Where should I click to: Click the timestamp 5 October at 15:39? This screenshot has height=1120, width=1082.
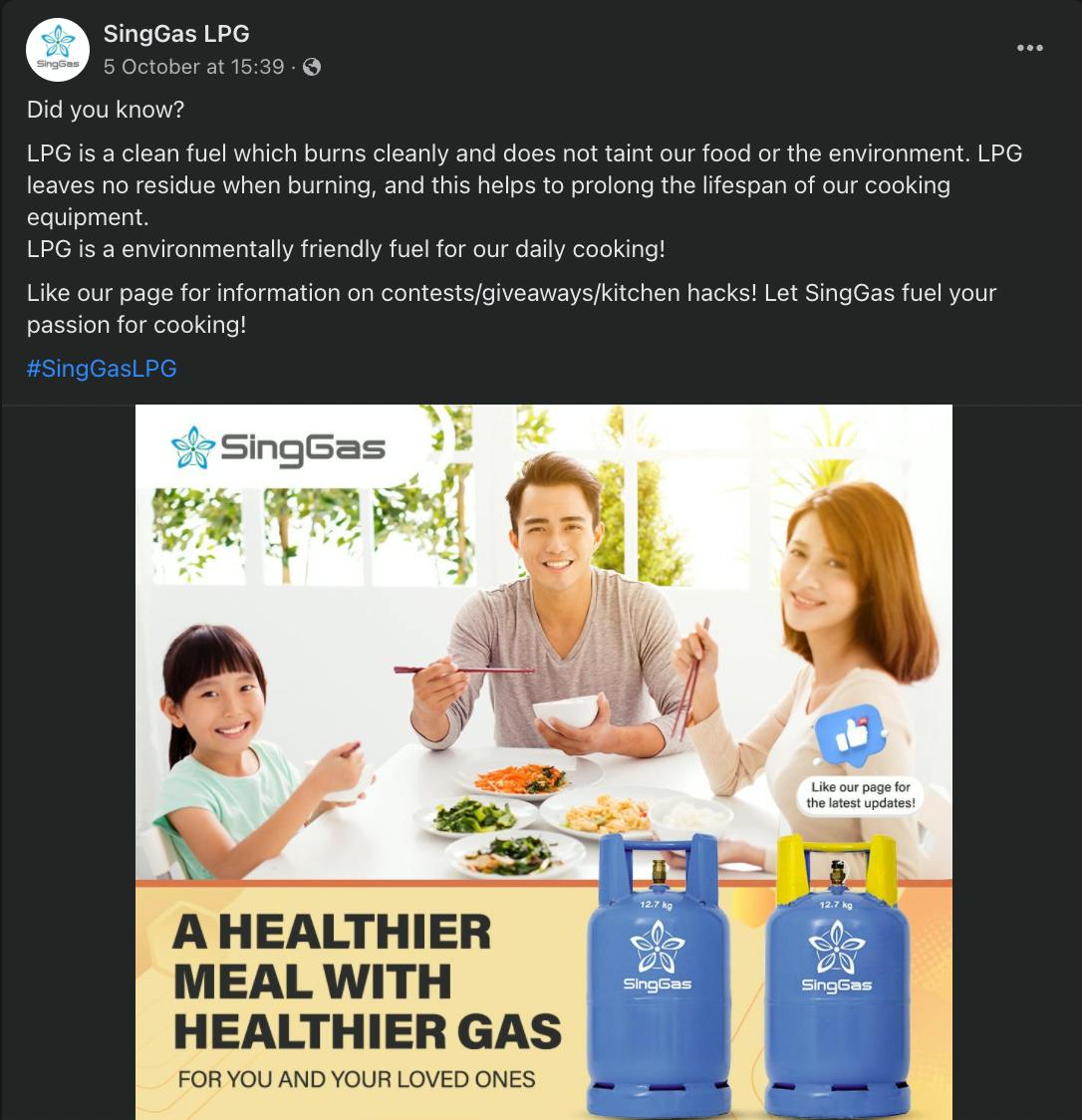193,67
